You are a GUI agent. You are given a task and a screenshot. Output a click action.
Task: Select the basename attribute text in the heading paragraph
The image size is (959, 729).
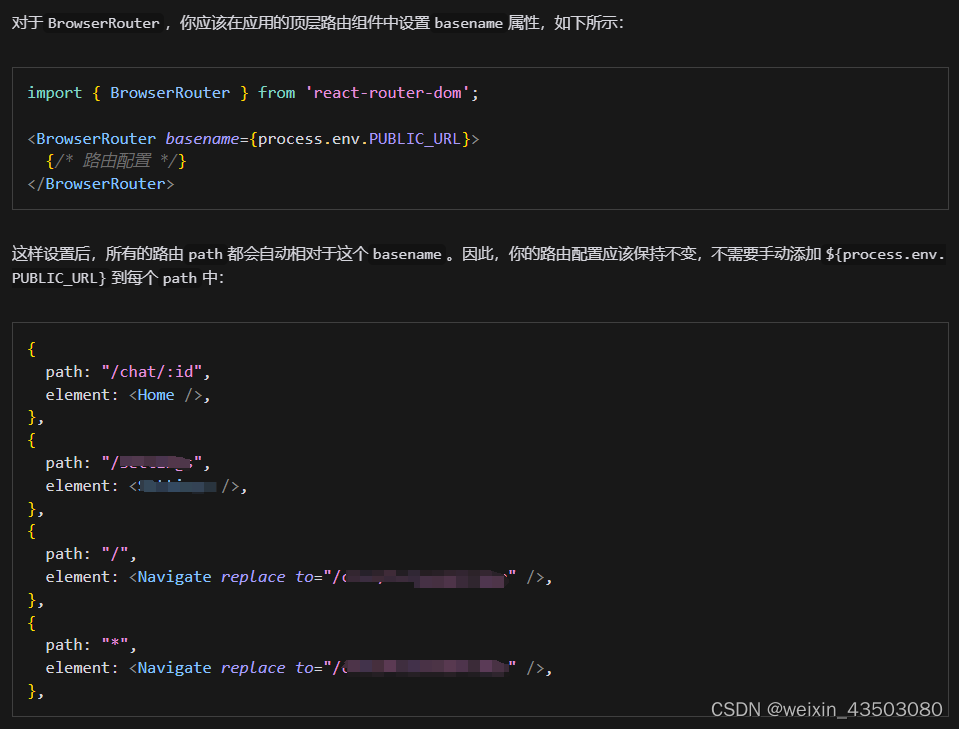click(469, 23)
